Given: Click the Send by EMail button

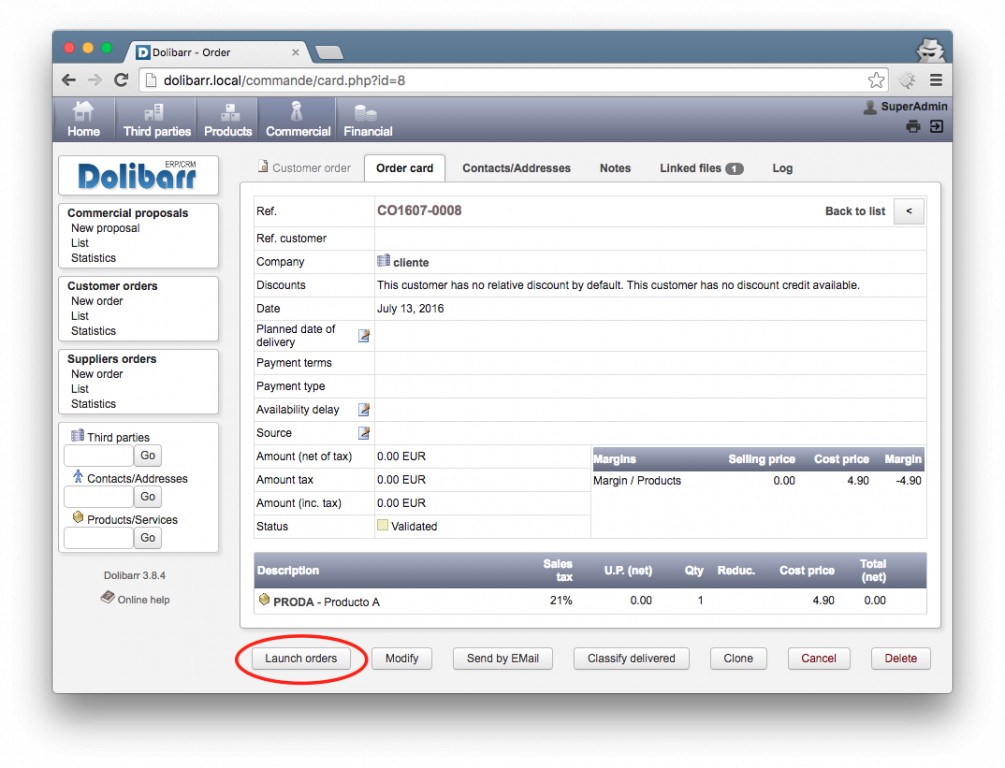Looking at the screenshot, I should 502,658.
